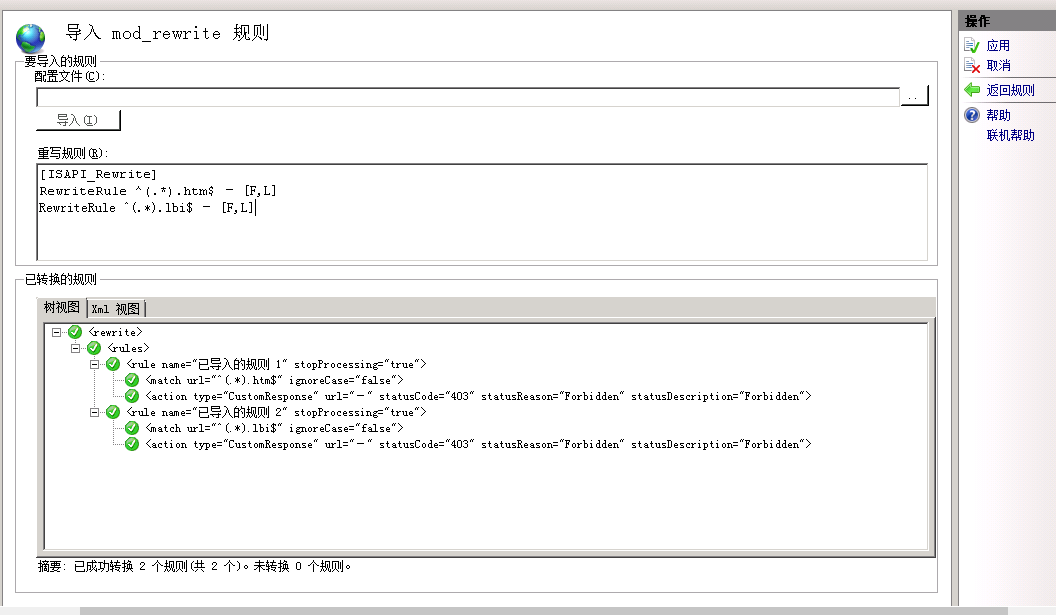The height and width of the screenshot is (615, 1056).
Task: Click green check icon beside <rules> node
Action: tap(94, 348)
